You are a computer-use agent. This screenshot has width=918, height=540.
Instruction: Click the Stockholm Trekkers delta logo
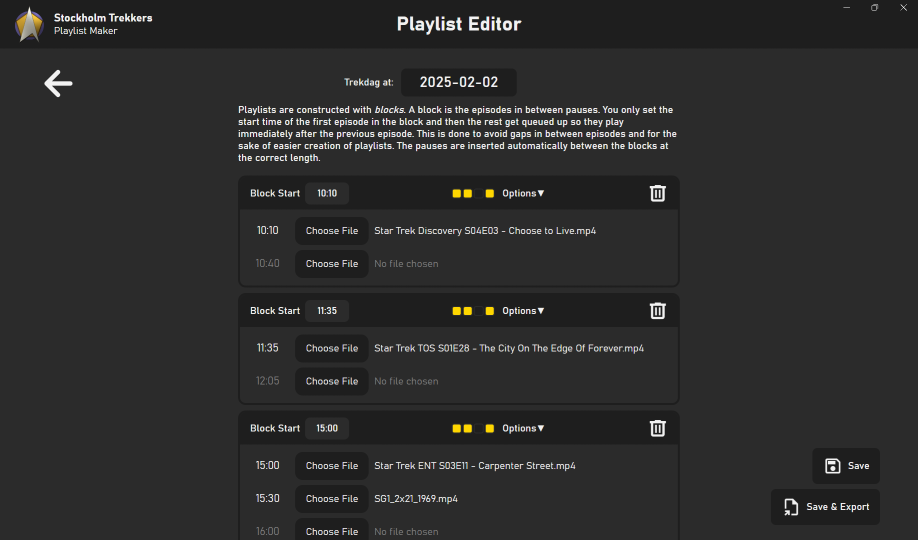(x=29, y=25)
